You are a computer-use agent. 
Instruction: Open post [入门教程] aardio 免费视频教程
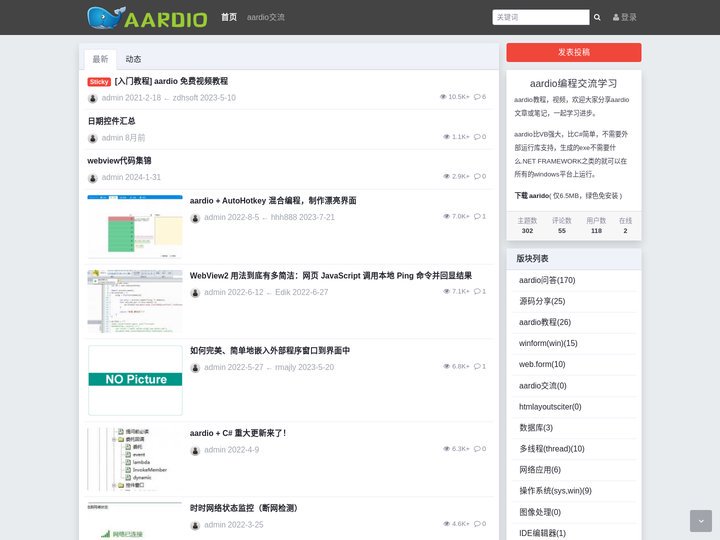(171, 81)
